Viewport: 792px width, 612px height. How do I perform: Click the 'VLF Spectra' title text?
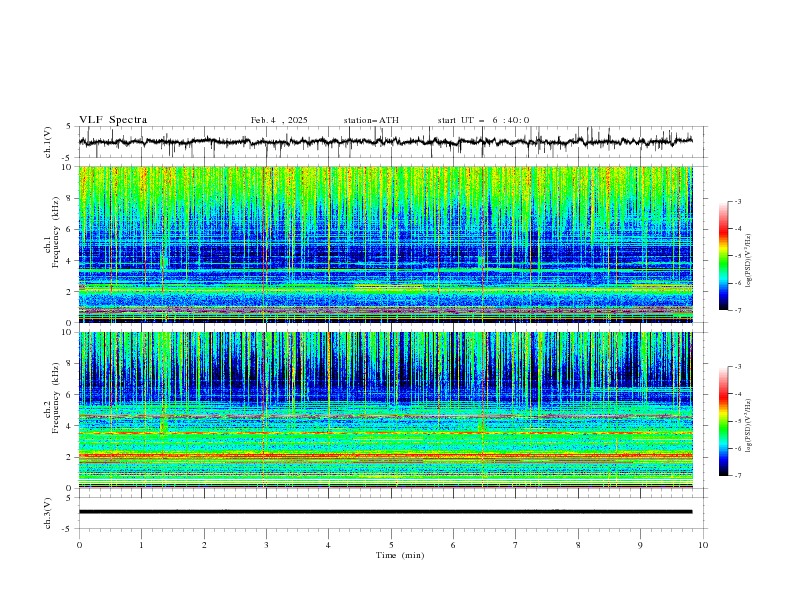[x=113, y=120]
